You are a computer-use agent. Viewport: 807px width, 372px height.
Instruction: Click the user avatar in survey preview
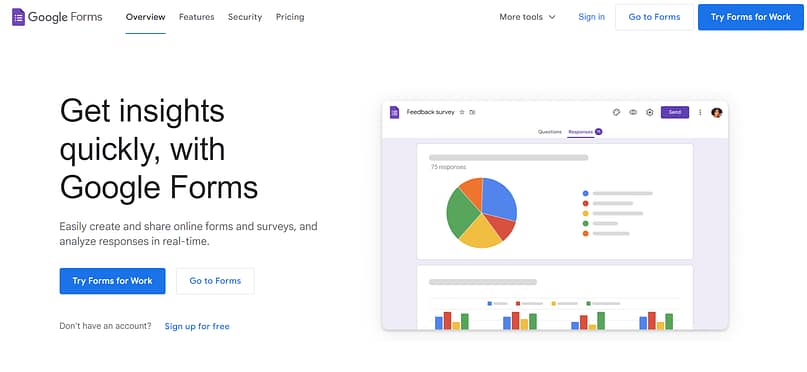(716, 112)
